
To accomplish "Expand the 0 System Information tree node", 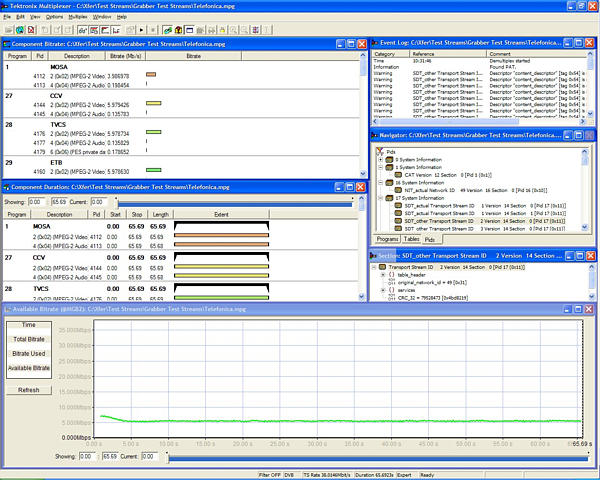I will click(380, 159).
